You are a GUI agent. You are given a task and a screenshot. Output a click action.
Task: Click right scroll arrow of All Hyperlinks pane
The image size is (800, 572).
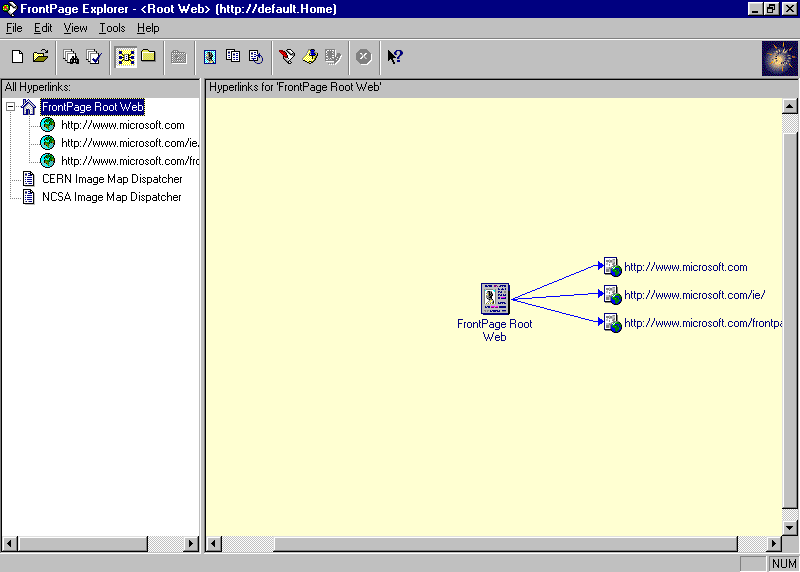coord(191,544)
